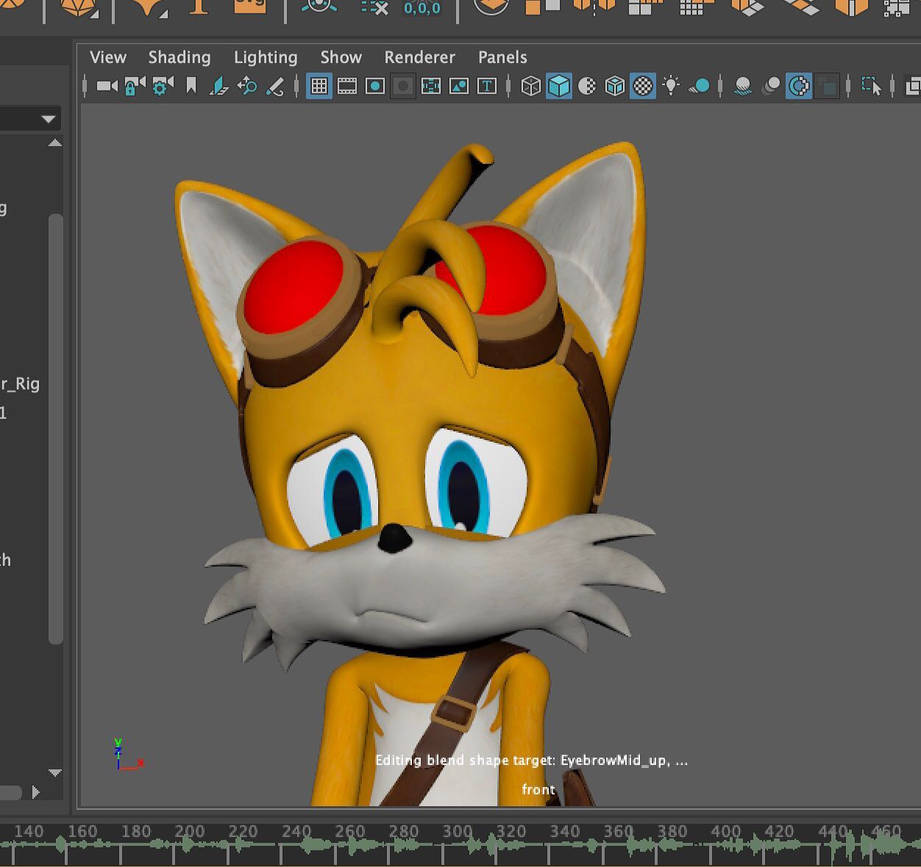Open the 2D Pan/Zoom tool
Viewport: 921px width, 867px height.
pos(248,86)
